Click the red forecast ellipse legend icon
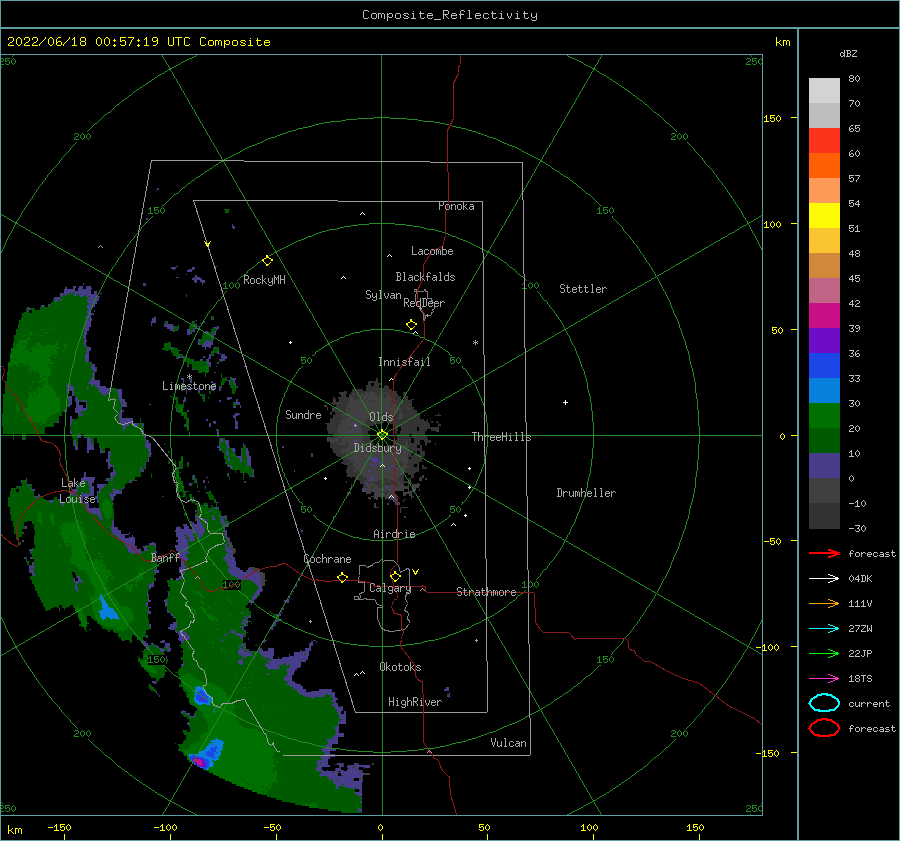Image resolution: width=900 pixels, height=841 pixels. point(824,728)
